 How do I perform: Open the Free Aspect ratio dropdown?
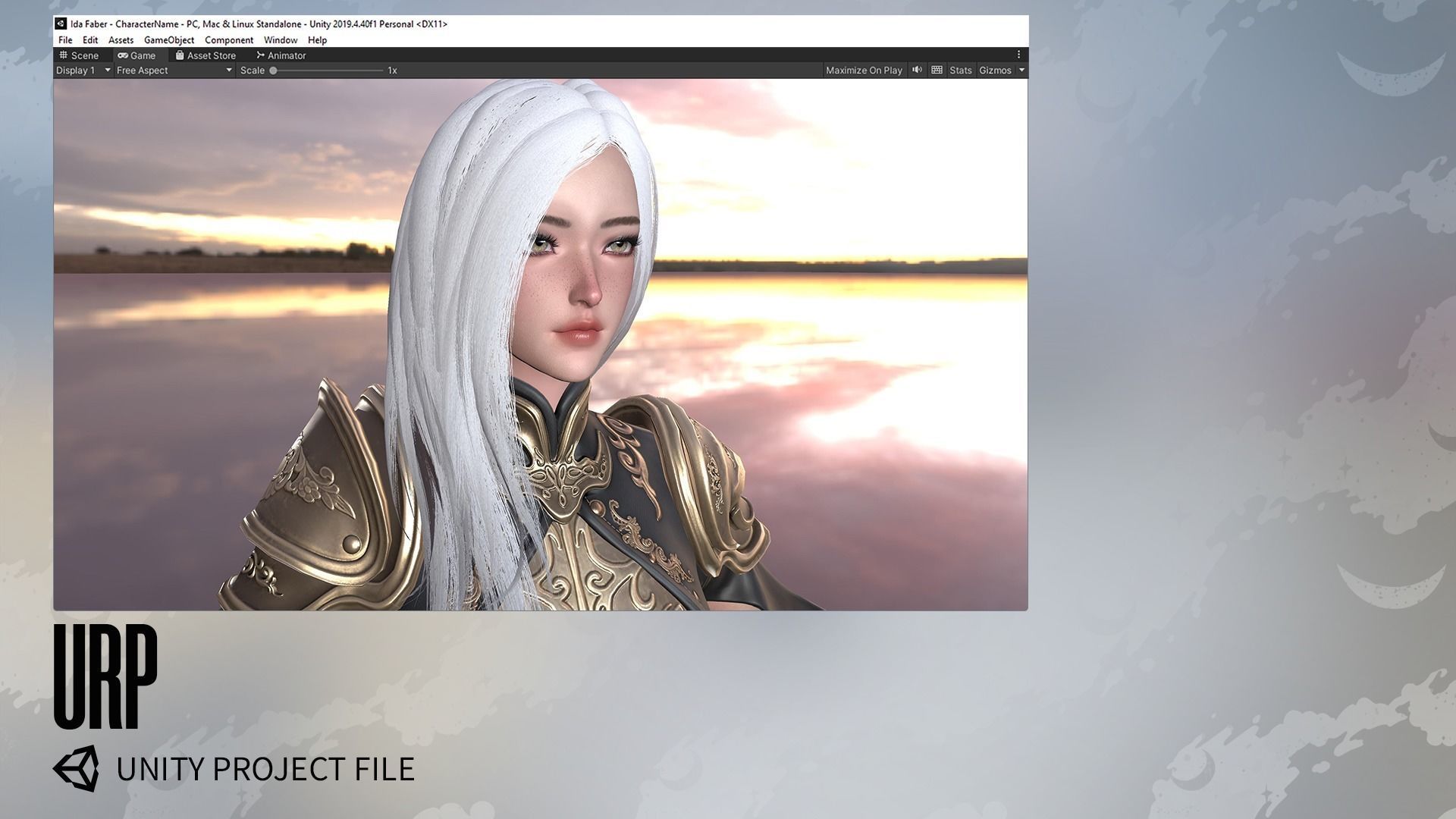(x=174, y=70)
